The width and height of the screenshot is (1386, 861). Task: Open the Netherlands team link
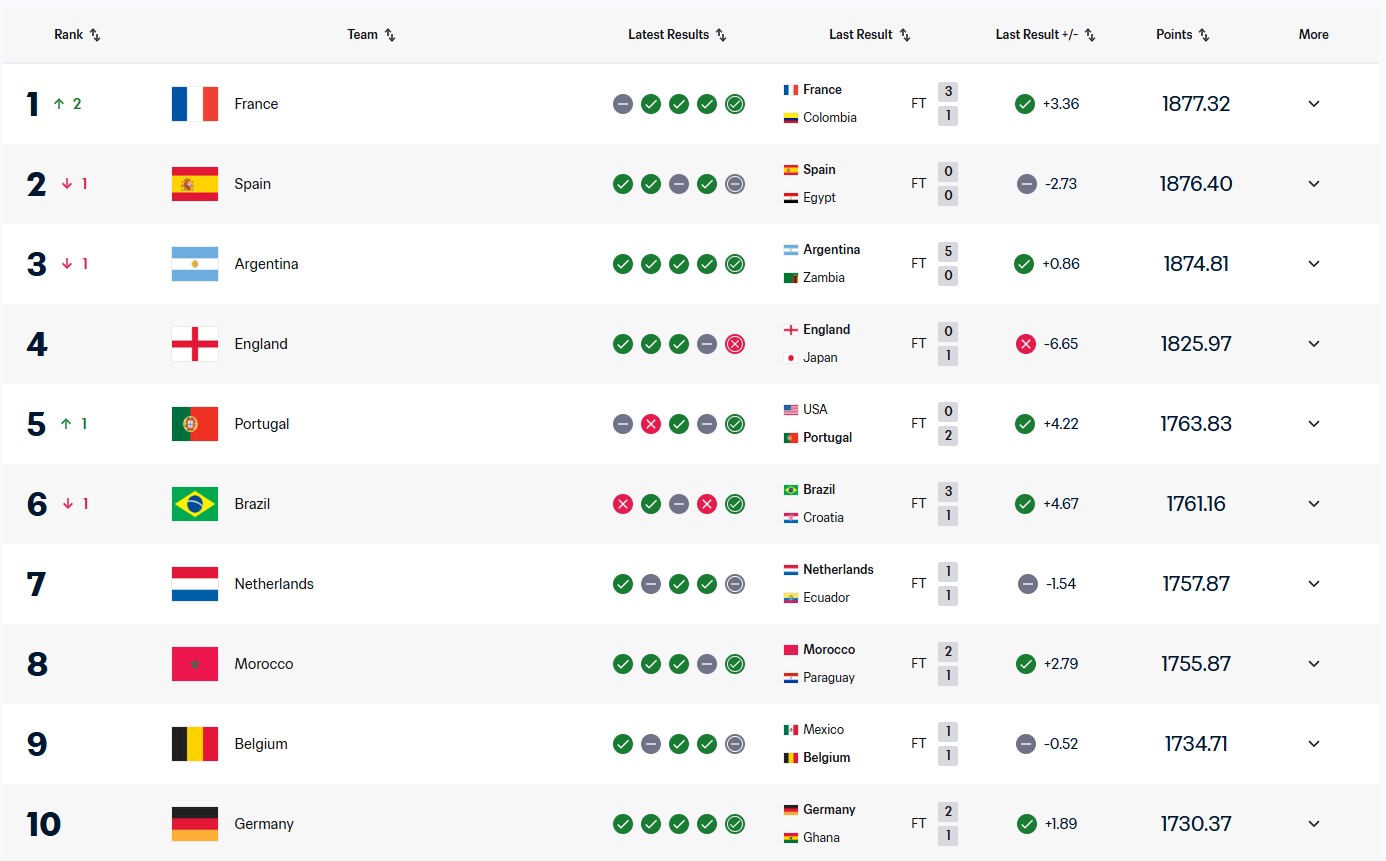coord(274,584)
